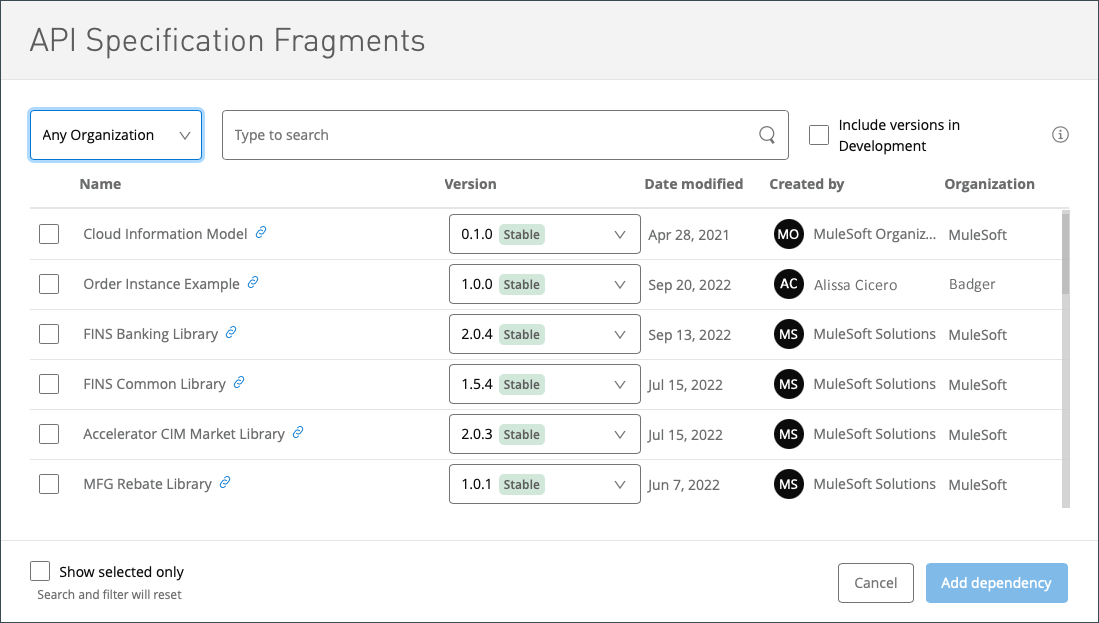This screenshot has width=1099, height=623.
Task: Click the MO avatar for MuleSoft Organization
Action: pos(789,234)
